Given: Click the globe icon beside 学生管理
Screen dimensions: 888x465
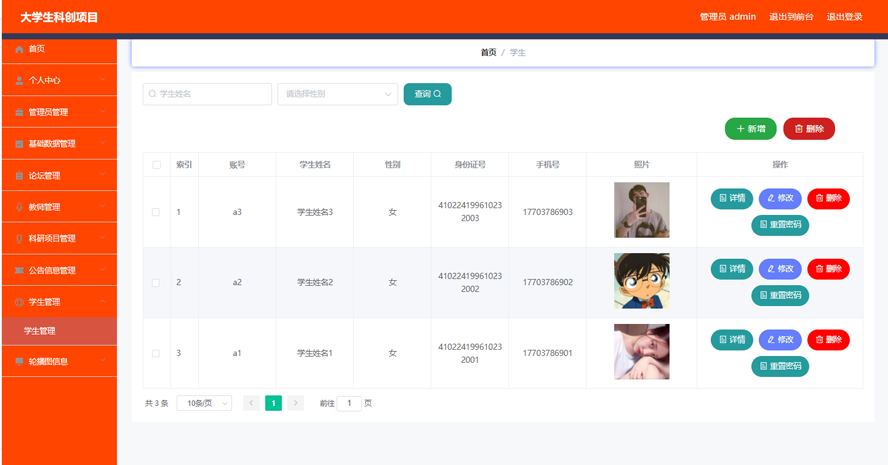Looking at the screenshot, I should (19, 302).
